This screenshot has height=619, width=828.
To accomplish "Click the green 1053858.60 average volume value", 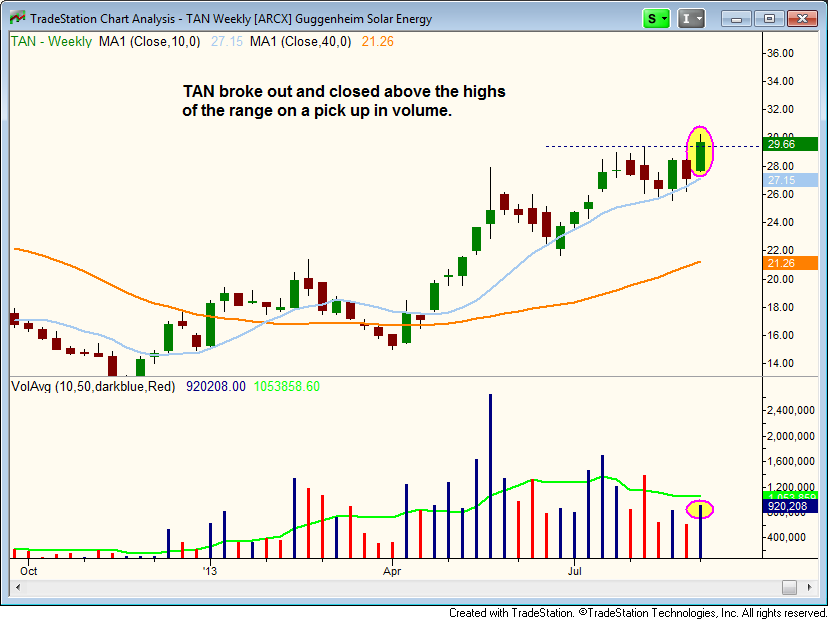I will [287, 387].
